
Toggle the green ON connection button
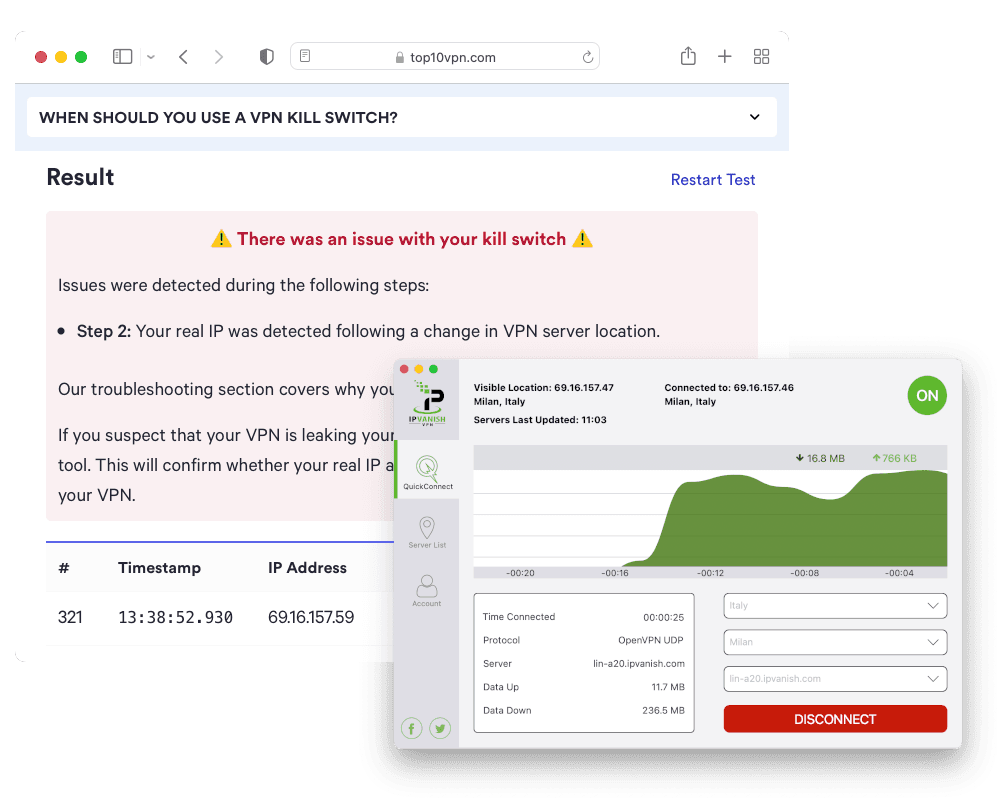tap(927, 396)
